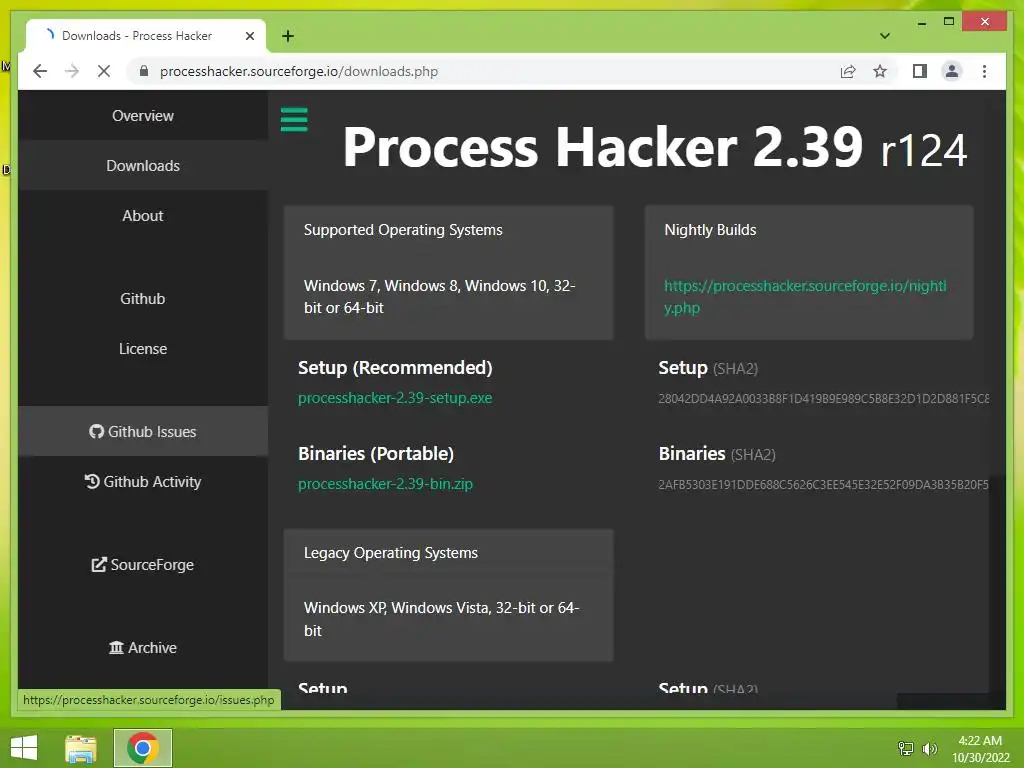The height and width of the screenshot is (768, 1024).
Task: Open the volume speaker tray icon
Action: pos(929,748)
